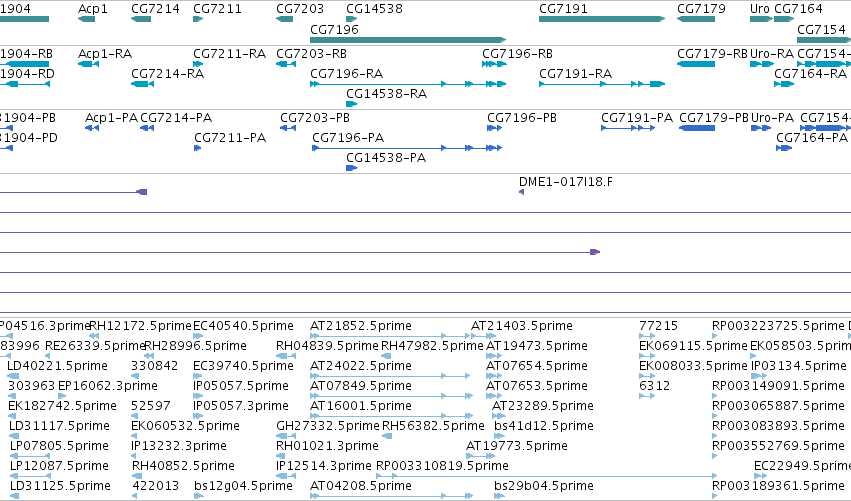Select EST AT21403.5prime
Viewport: 851px width, 501px height.
pos(522,326)
